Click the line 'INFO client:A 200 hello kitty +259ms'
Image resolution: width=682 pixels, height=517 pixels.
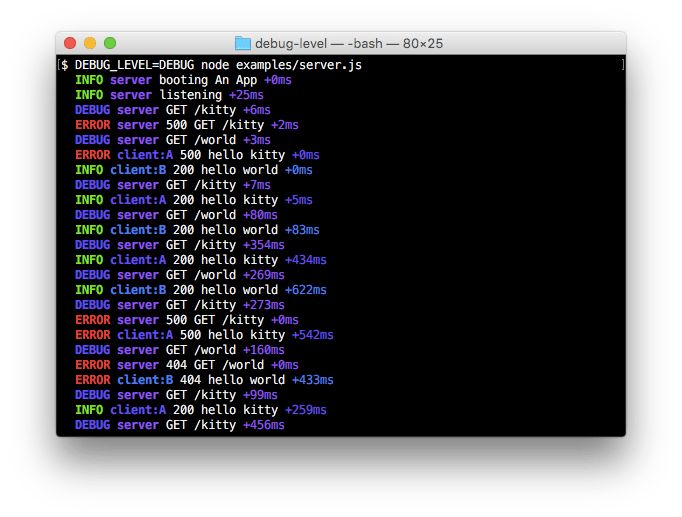click(201, 410)
